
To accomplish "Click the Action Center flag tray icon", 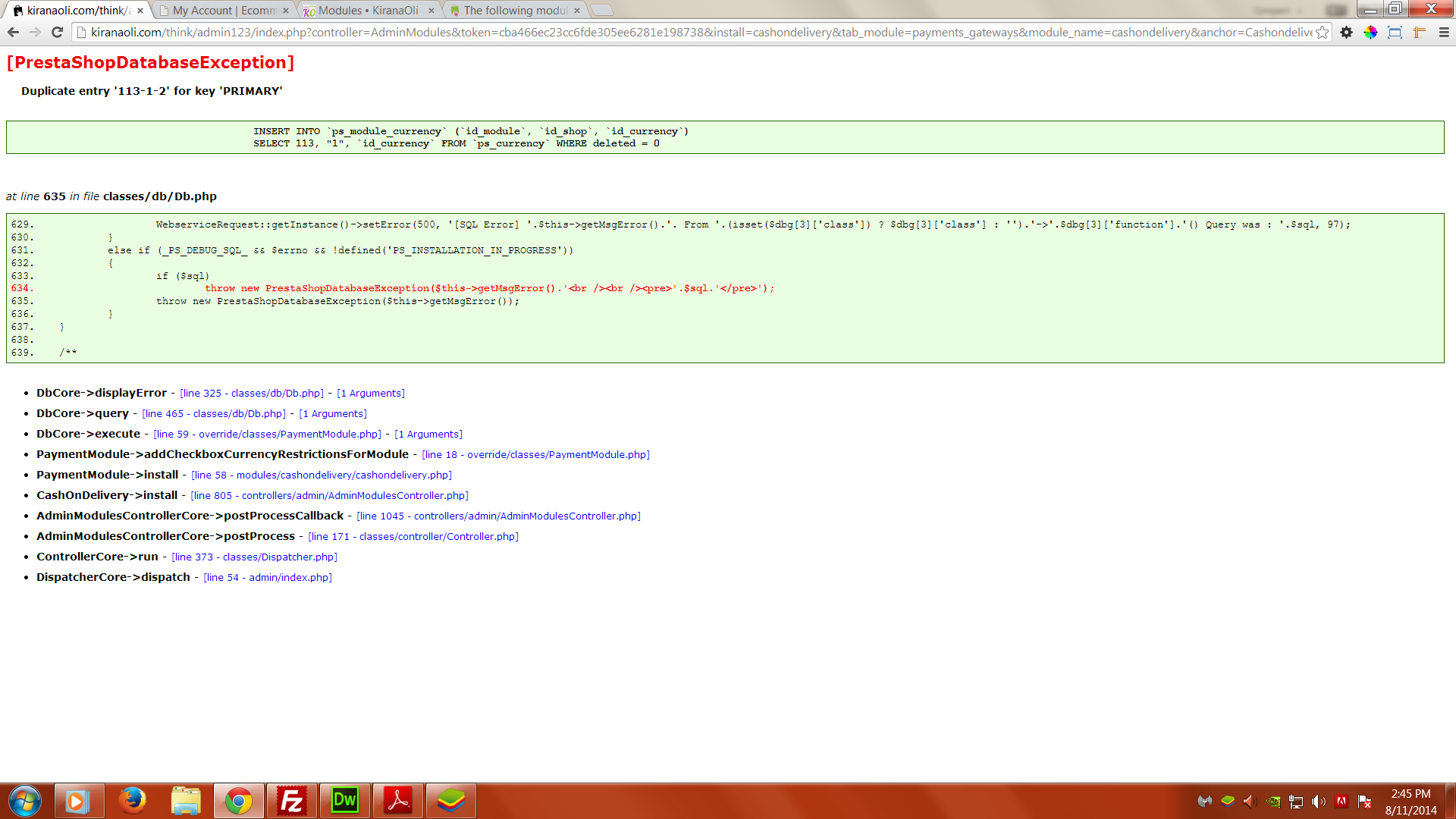I will (1364, 802).
